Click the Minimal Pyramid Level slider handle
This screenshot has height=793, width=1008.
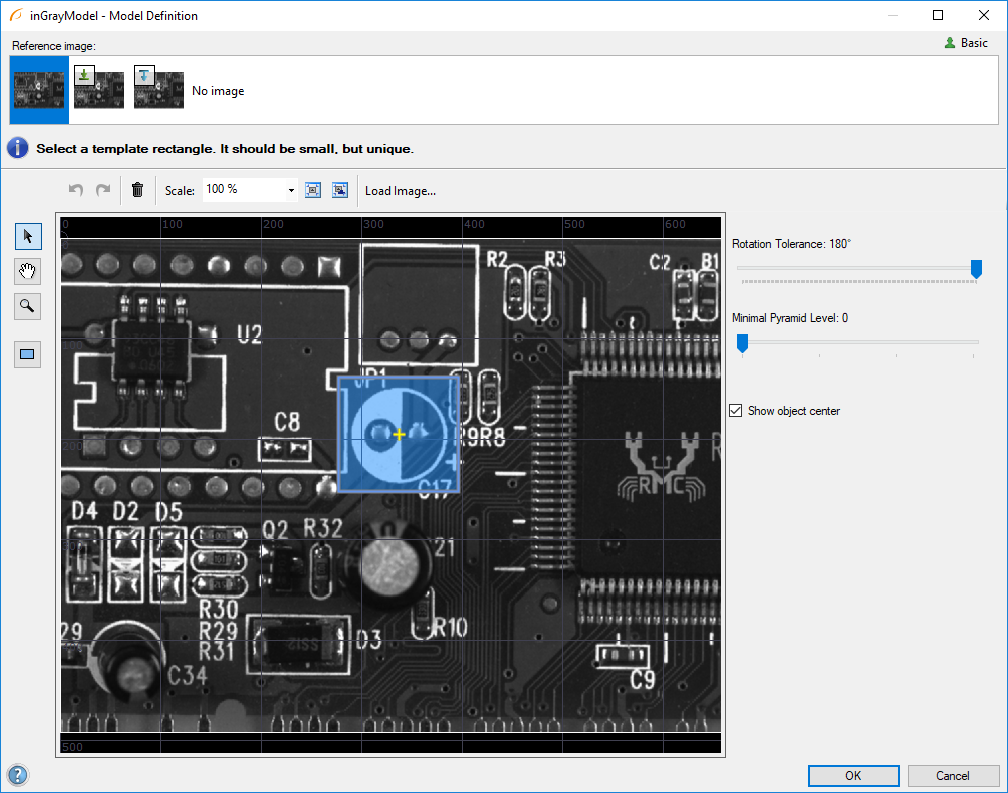pos(742,343)
